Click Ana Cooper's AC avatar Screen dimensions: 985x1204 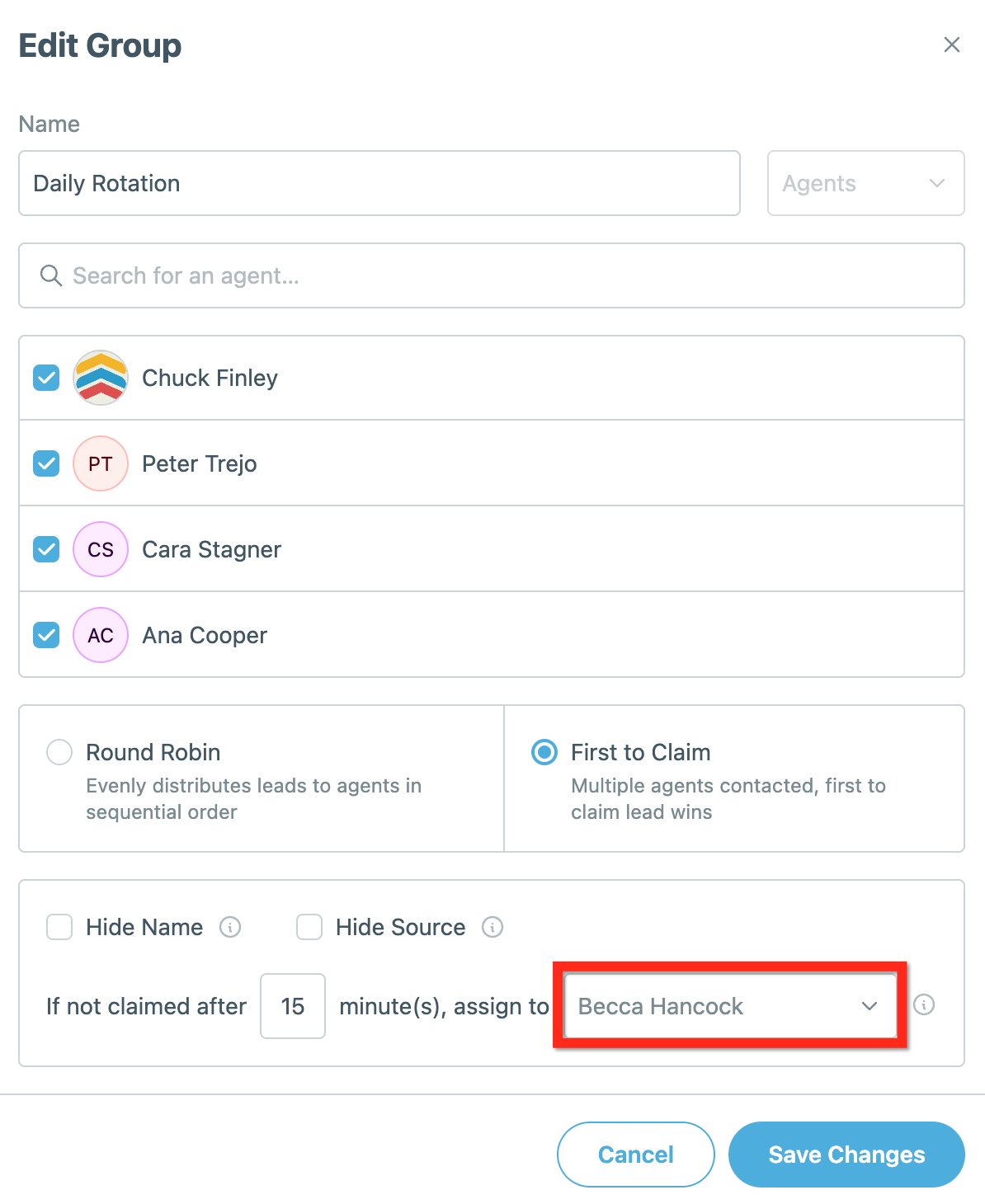(x=101, y=635)
